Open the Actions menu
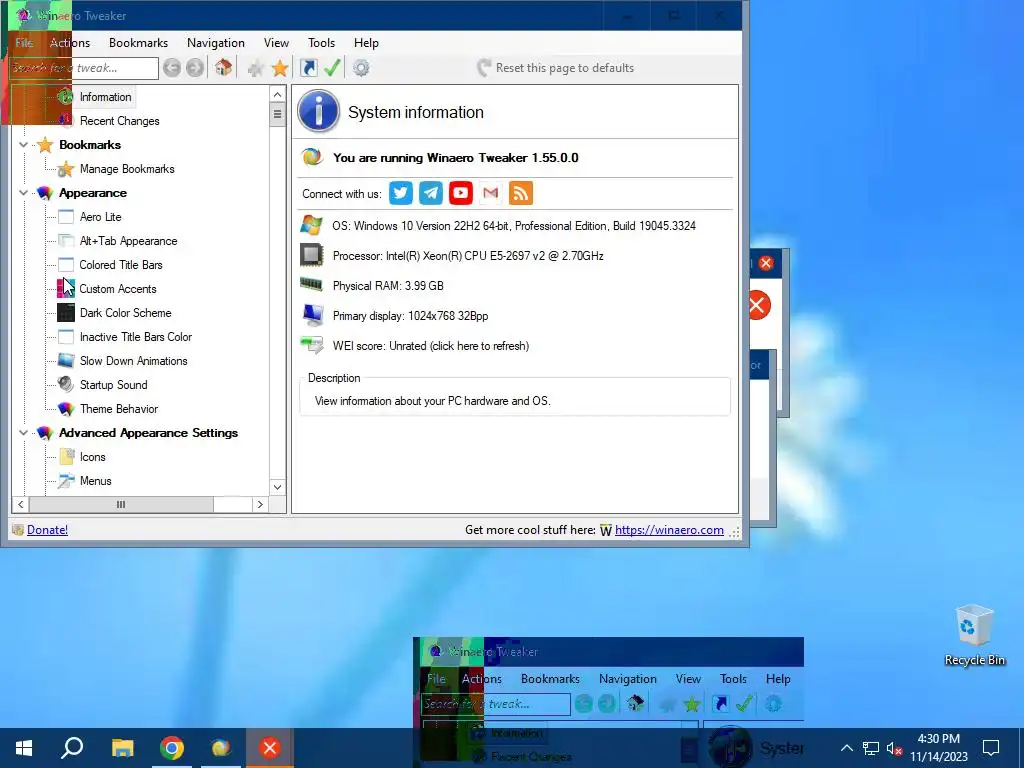Image resolution: width=1024 pixels, height=768 pixels. click(70, 43)
